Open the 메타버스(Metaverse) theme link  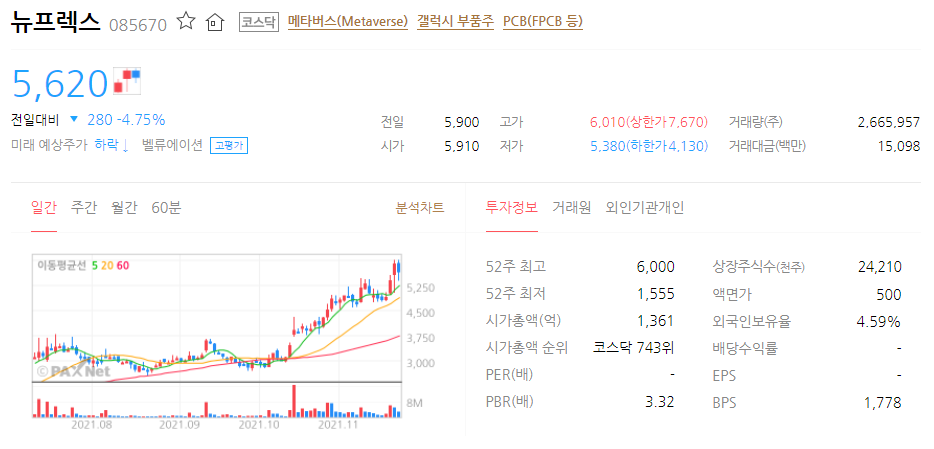[348, 22]
